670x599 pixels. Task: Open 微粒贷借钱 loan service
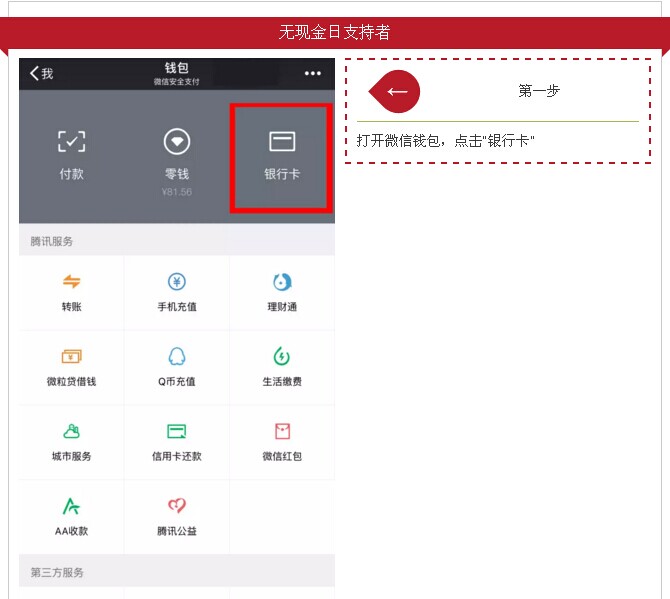pos(71,368)
